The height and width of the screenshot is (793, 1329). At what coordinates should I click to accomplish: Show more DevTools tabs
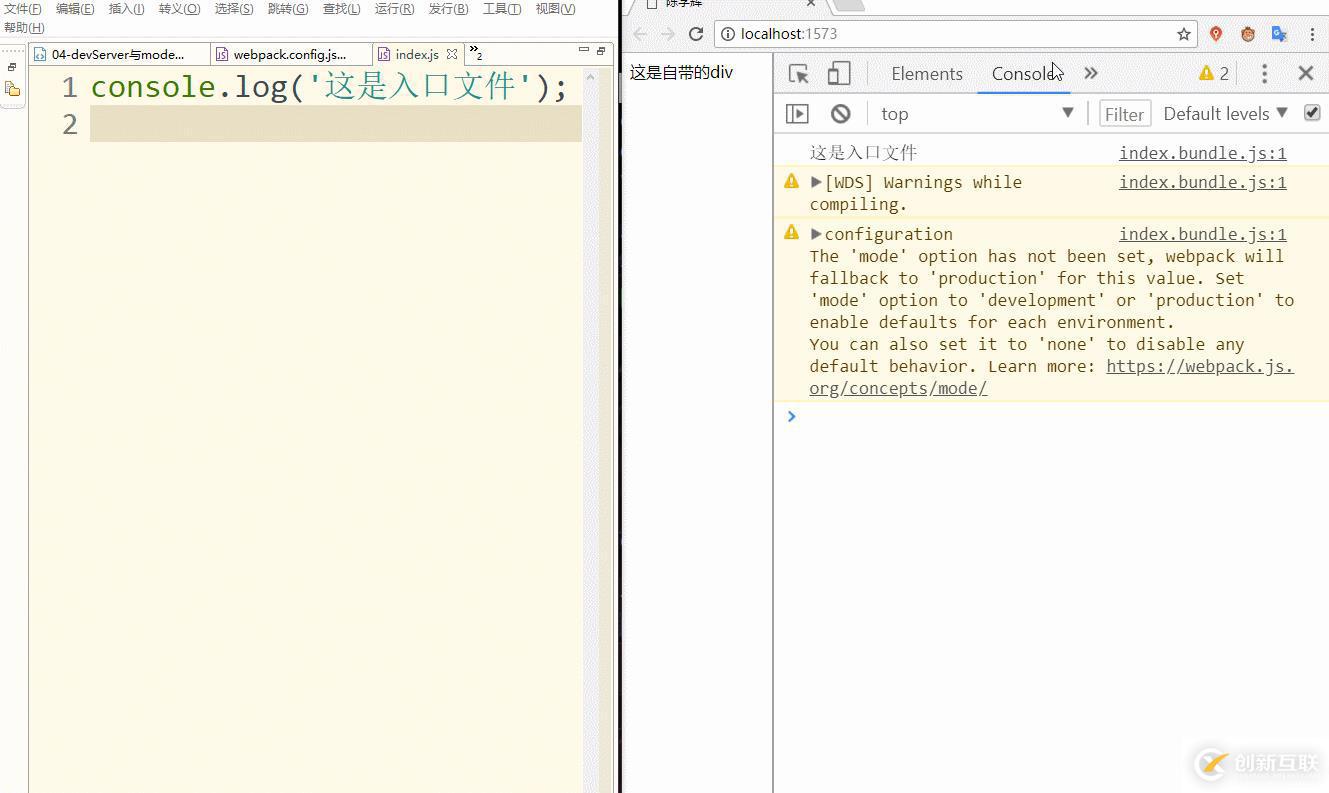click(1091, 73)
